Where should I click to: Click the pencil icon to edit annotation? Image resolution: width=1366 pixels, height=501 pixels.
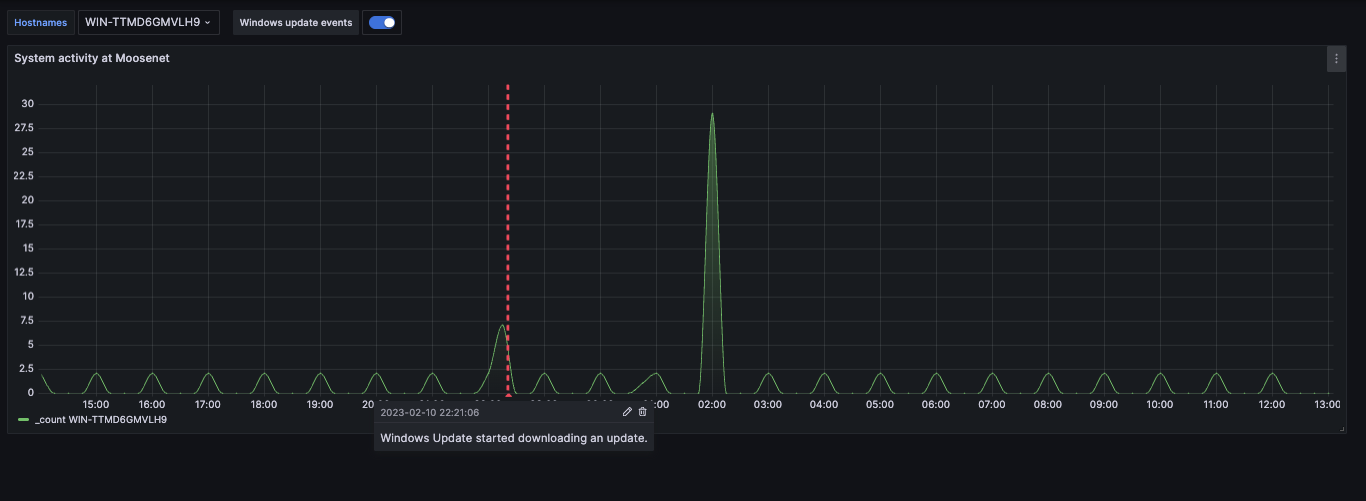click(627, 412)
